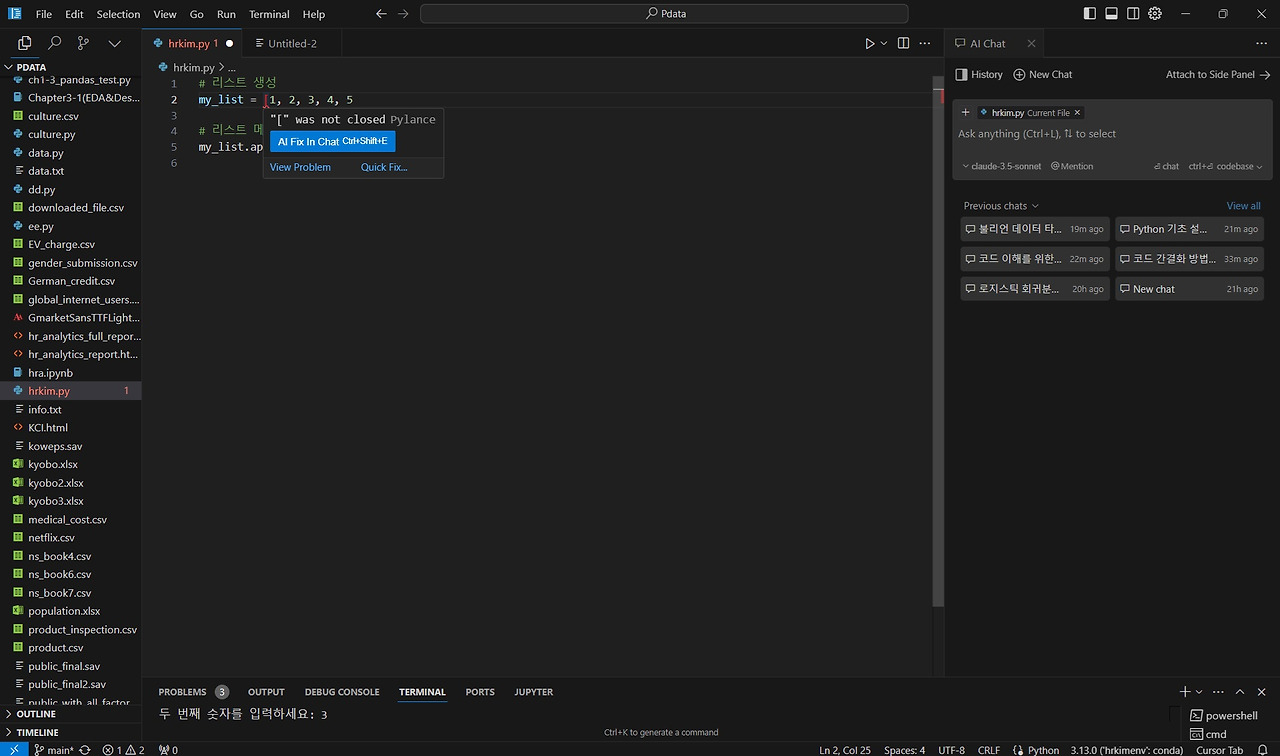
Task: Open the Source Control view icon
Action: tap(83, 43)
